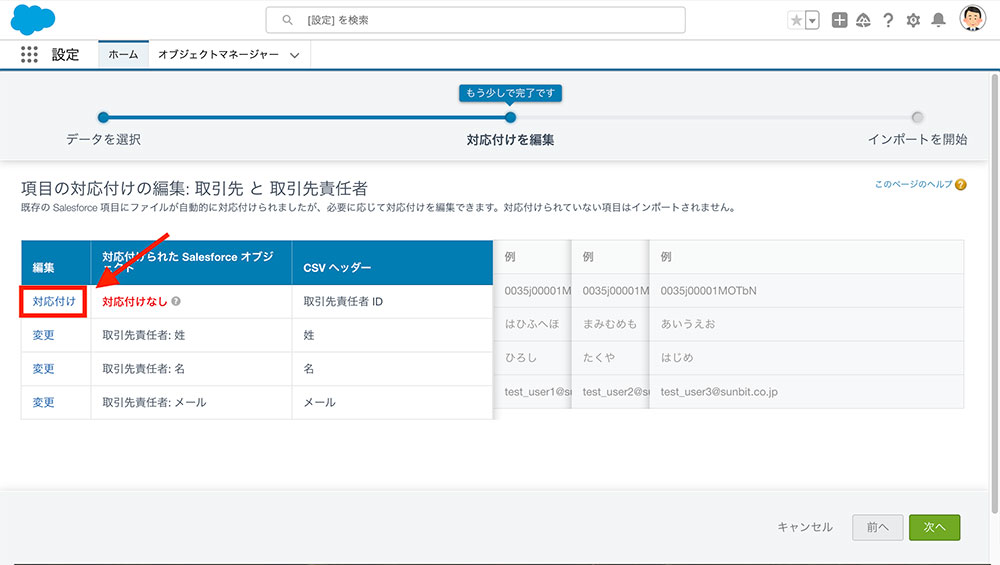Expand the オブジェクトマネージャー chevron menu

[295, 55]
